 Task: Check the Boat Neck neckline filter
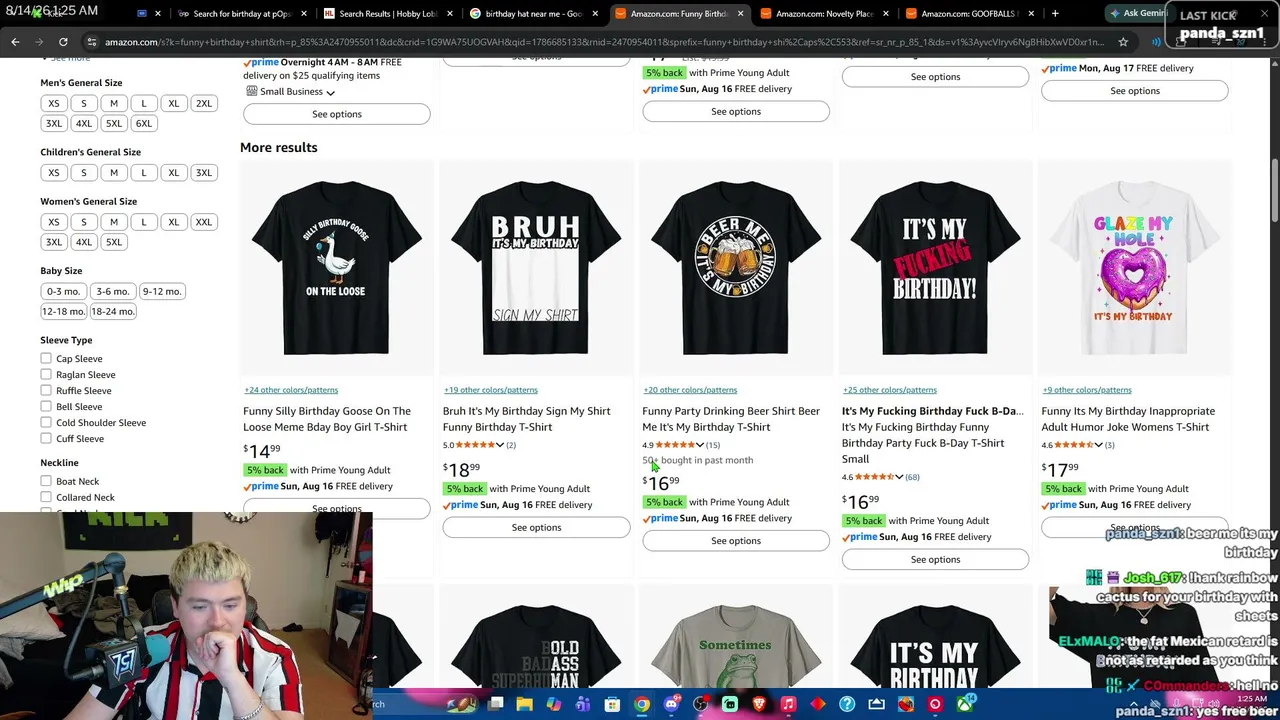pos(46,481)
